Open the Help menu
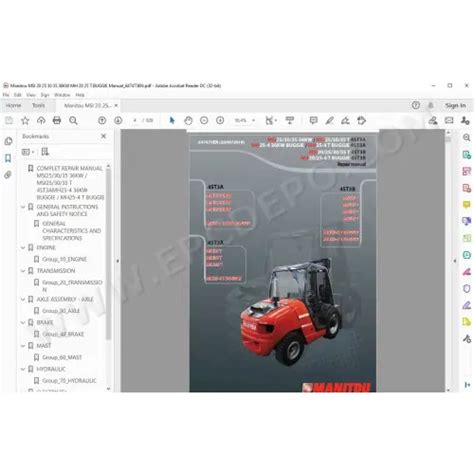Viewport: 474px width, 474px height. [x=80, y=95]
